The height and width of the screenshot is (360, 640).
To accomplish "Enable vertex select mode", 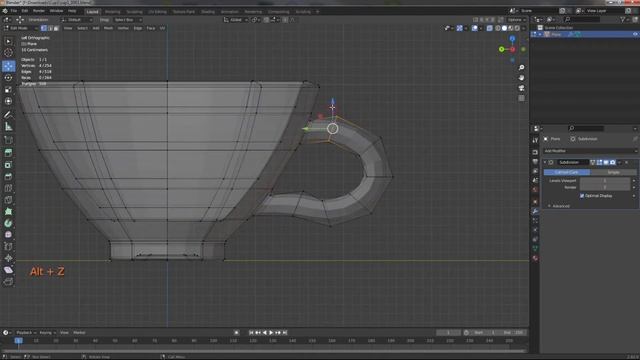I will pyautogui.click(x=44, y=28).
